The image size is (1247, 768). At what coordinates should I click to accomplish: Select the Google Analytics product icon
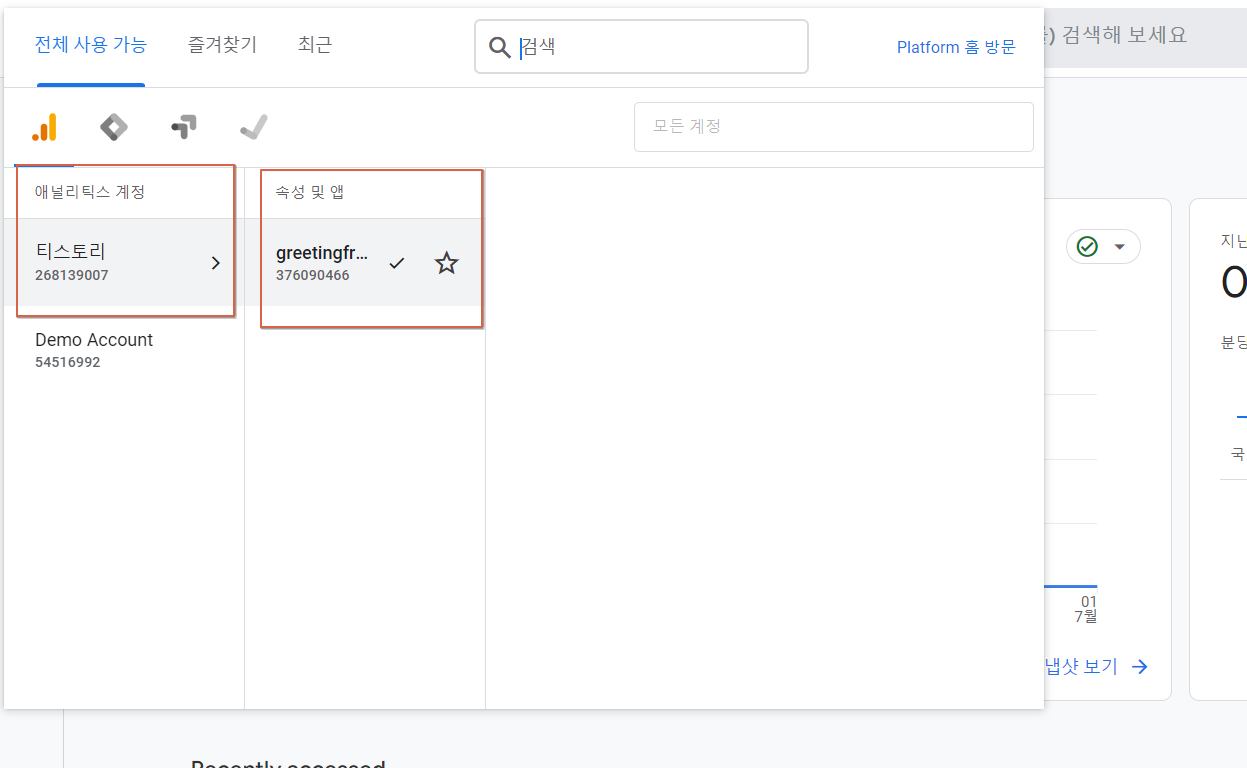click(x=44, y=127)
